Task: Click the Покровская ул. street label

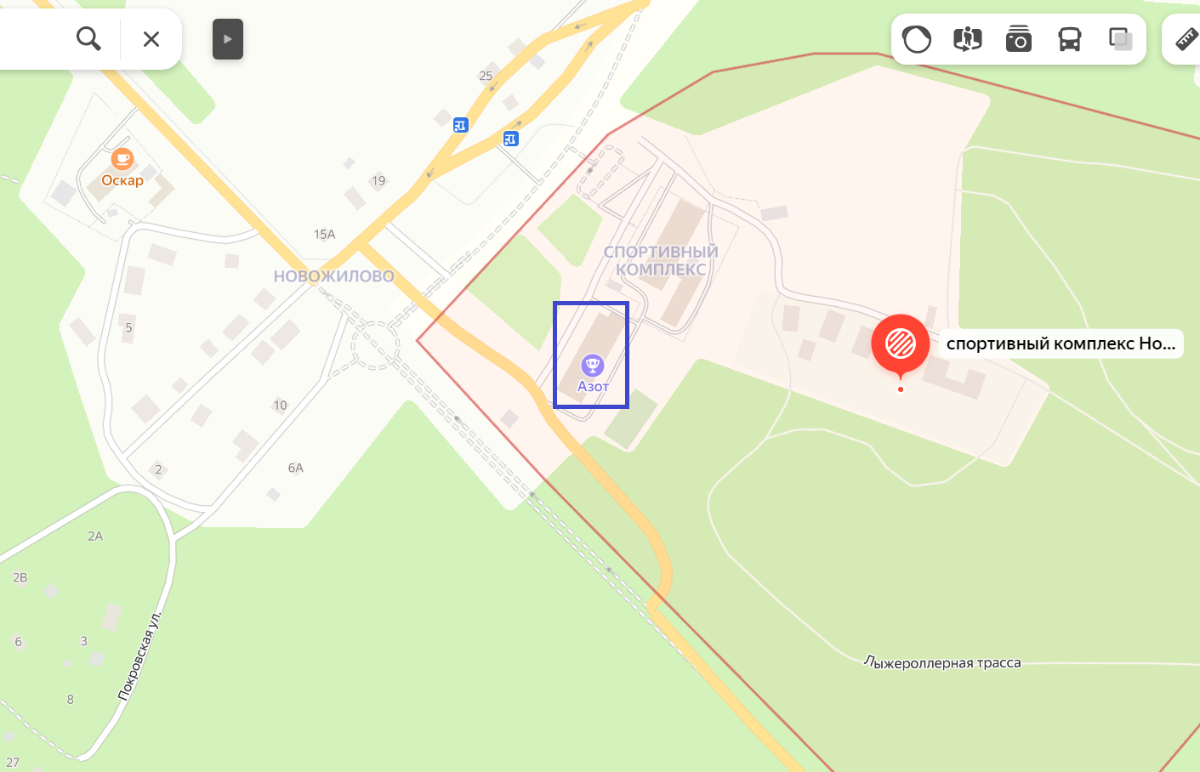Action: point(139,656)
